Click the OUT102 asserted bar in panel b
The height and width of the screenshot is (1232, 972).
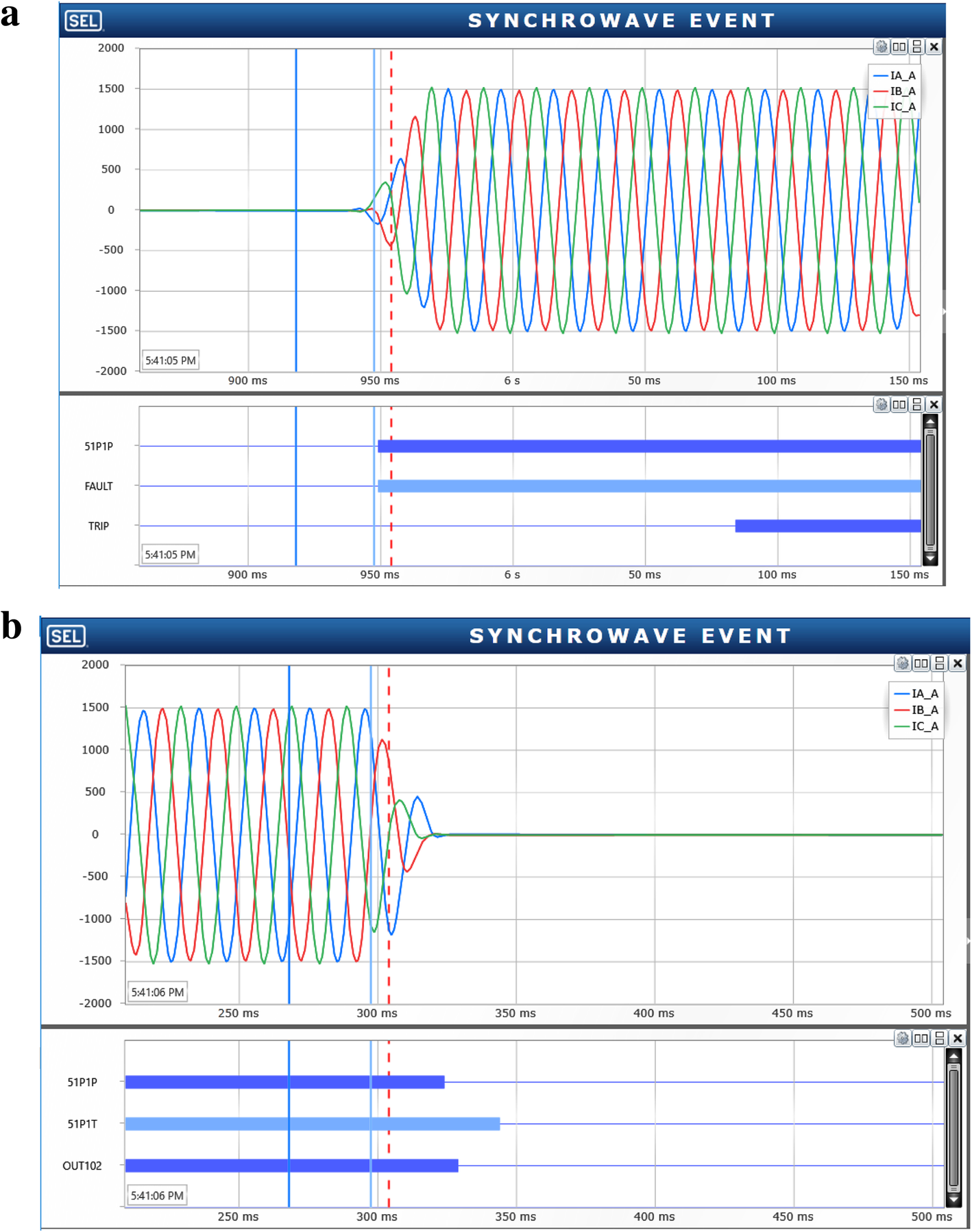coord(292,1166)
